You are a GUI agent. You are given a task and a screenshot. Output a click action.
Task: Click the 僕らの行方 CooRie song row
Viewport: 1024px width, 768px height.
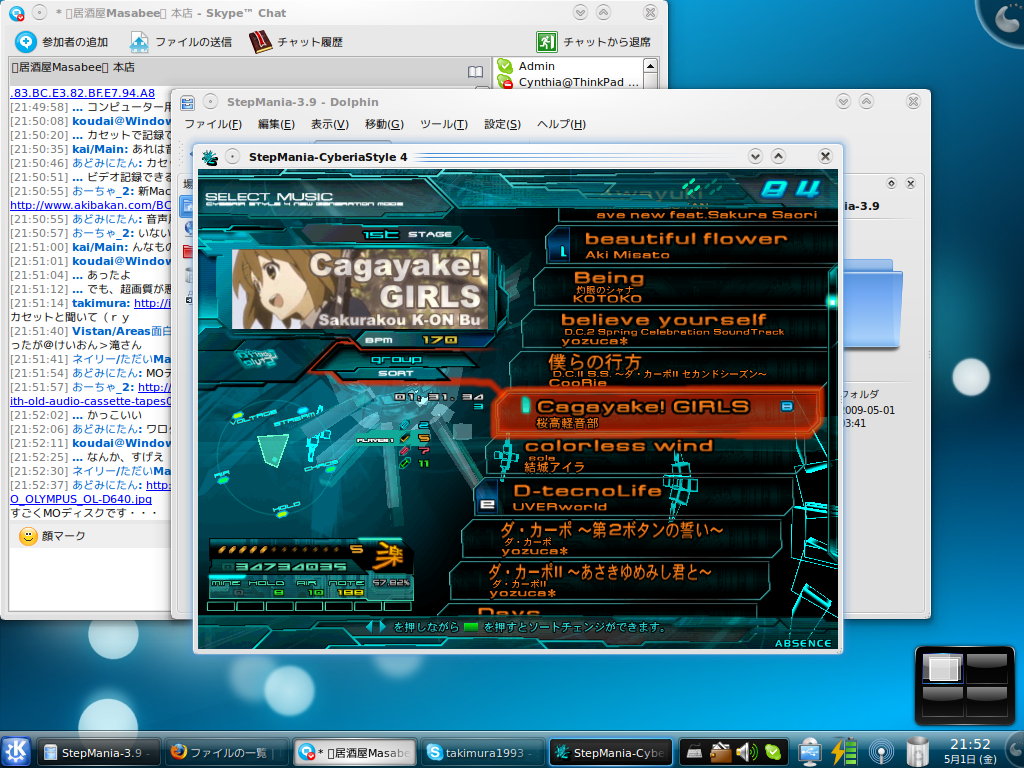pos(669,370)
